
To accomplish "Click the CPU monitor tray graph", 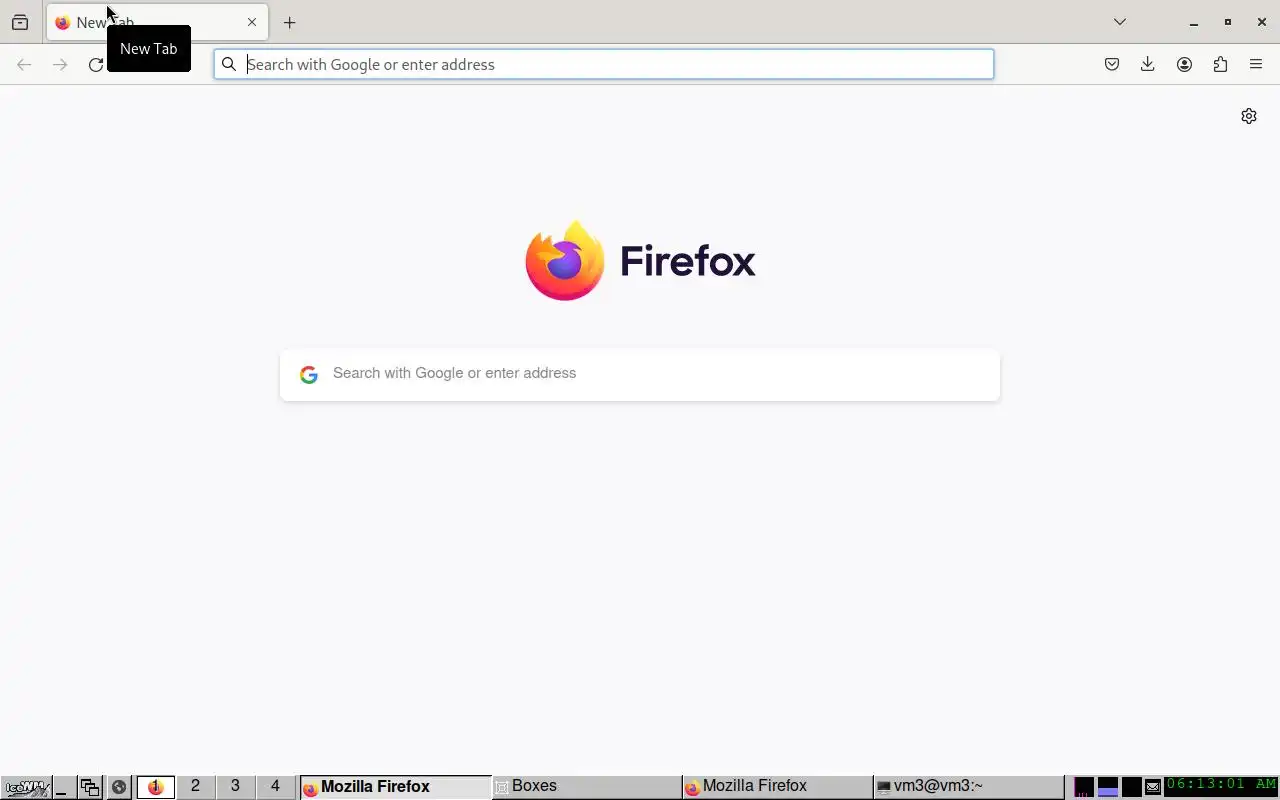I will [x=1083, y=787].
